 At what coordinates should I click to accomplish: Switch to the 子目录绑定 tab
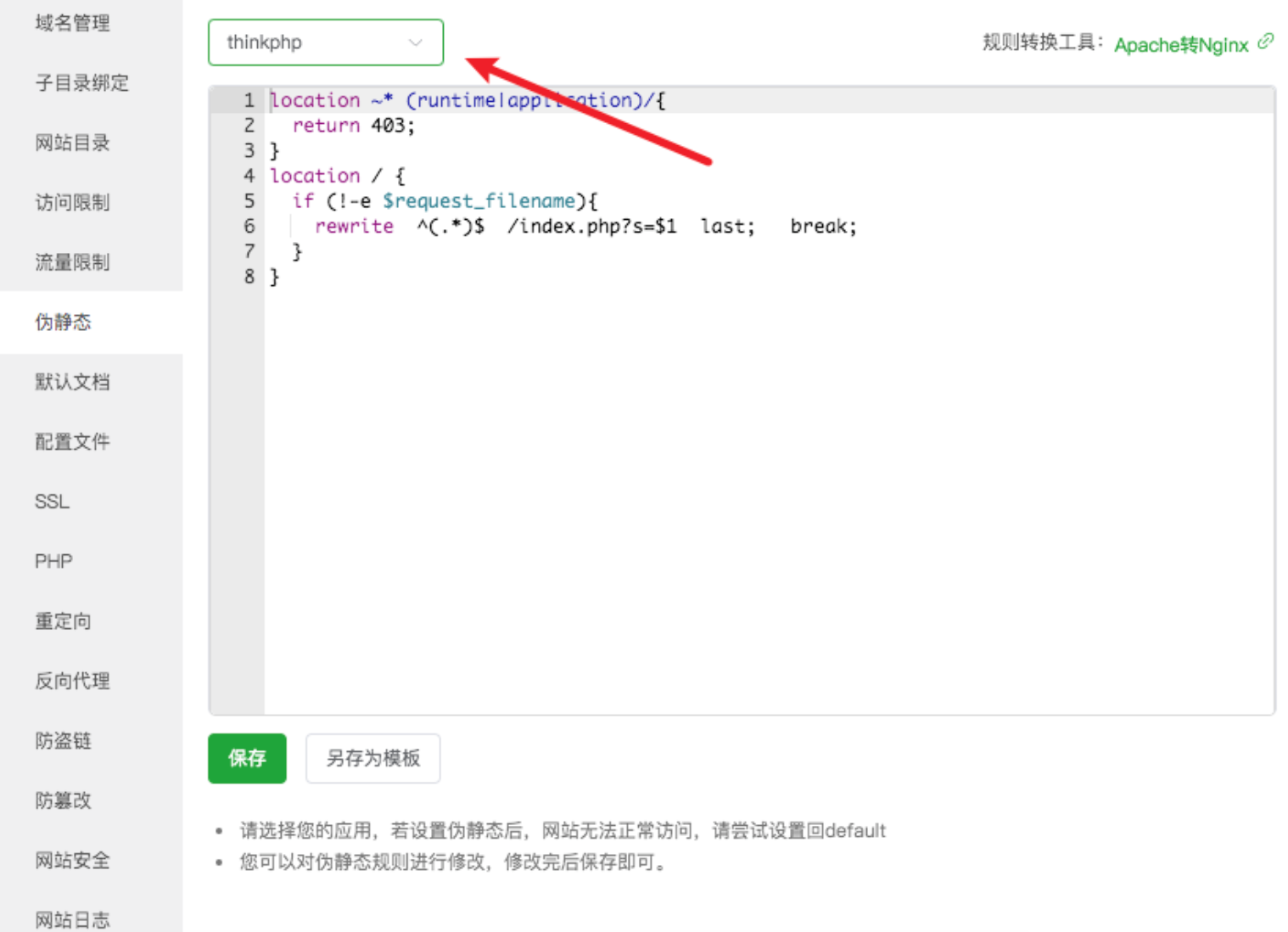pos(81,83)
